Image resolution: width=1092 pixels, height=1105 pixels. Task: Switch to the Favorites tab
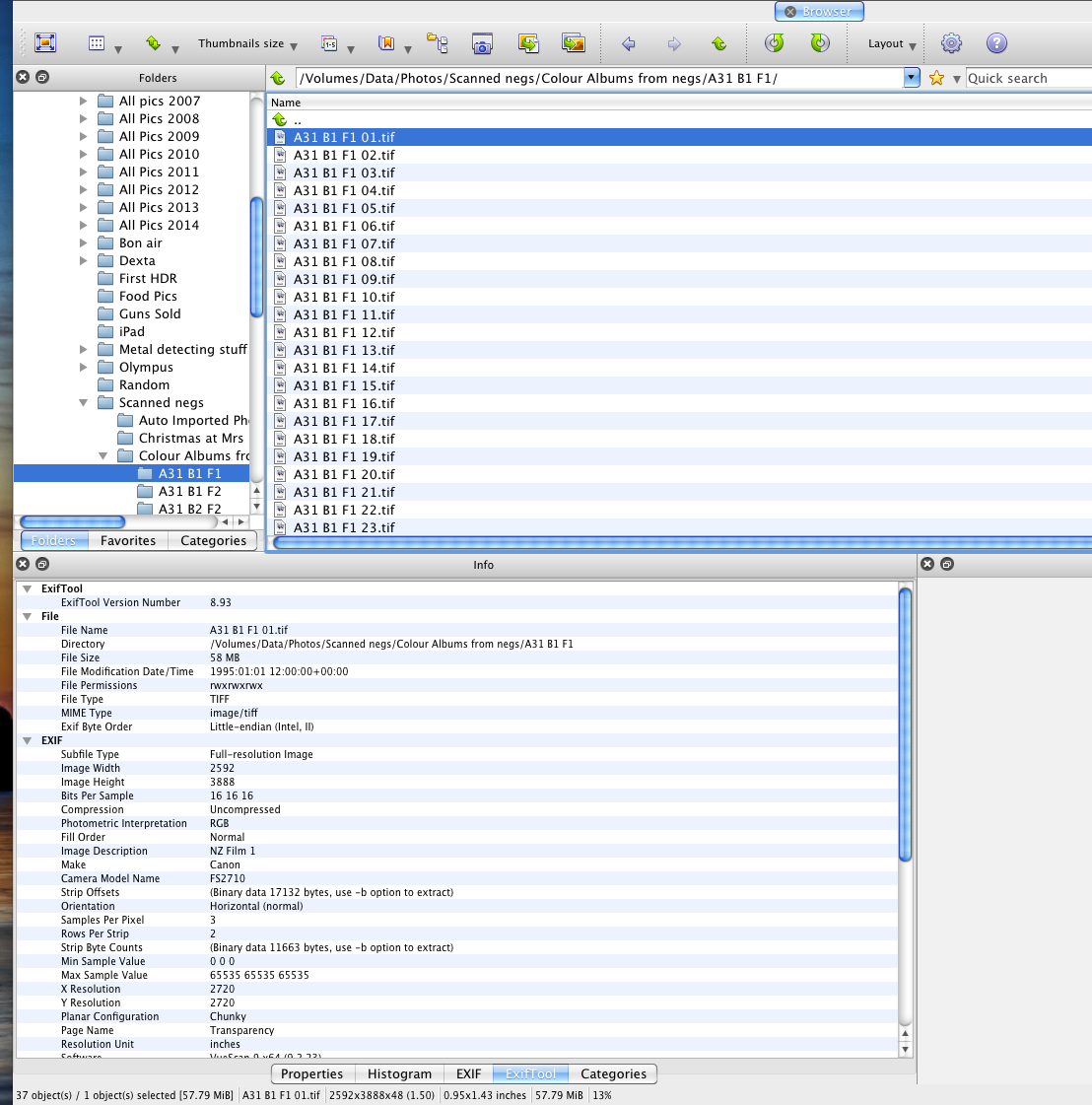point(128,540)
